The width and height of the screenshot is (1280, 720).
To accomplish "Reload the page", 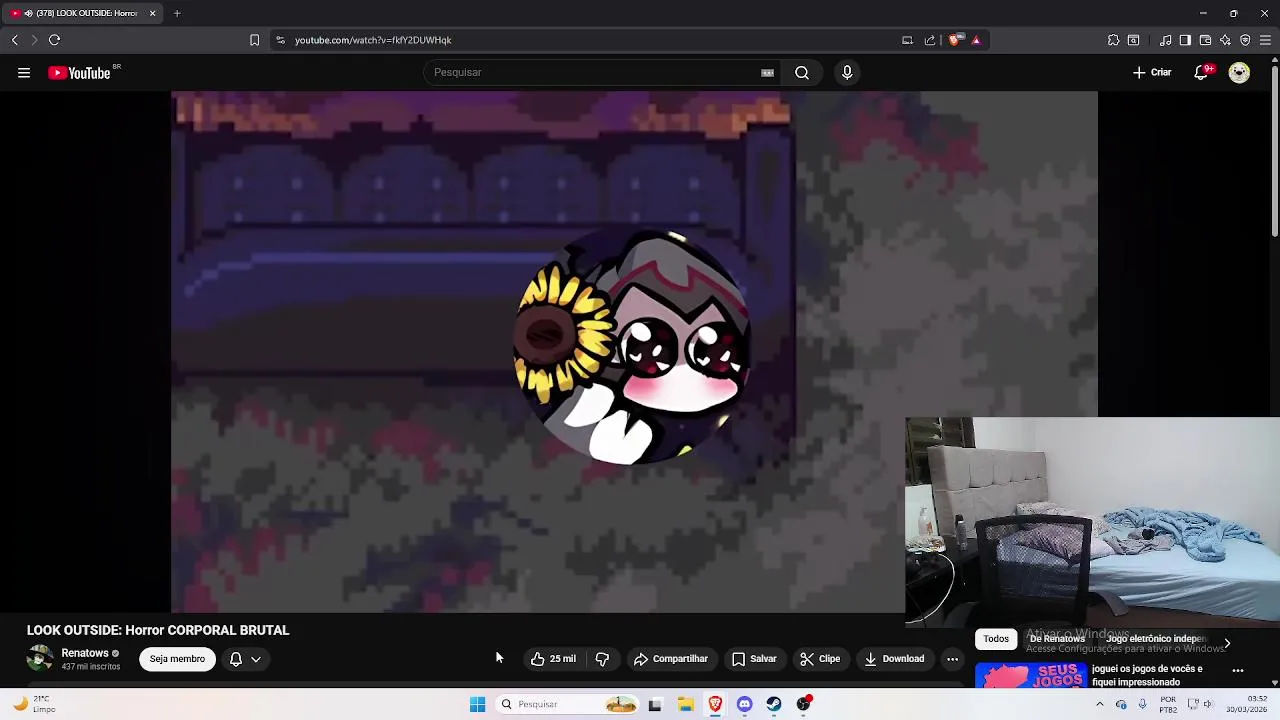I will point(54,40).
